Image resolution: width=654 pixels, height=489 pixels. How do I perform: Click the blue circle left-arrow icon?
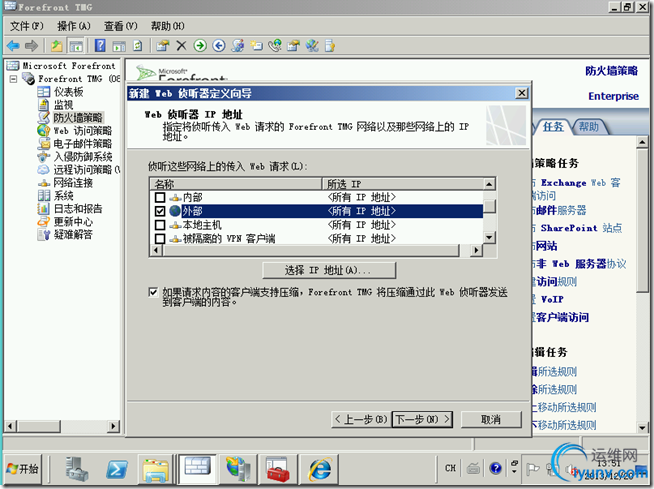[x=219, y=45]
